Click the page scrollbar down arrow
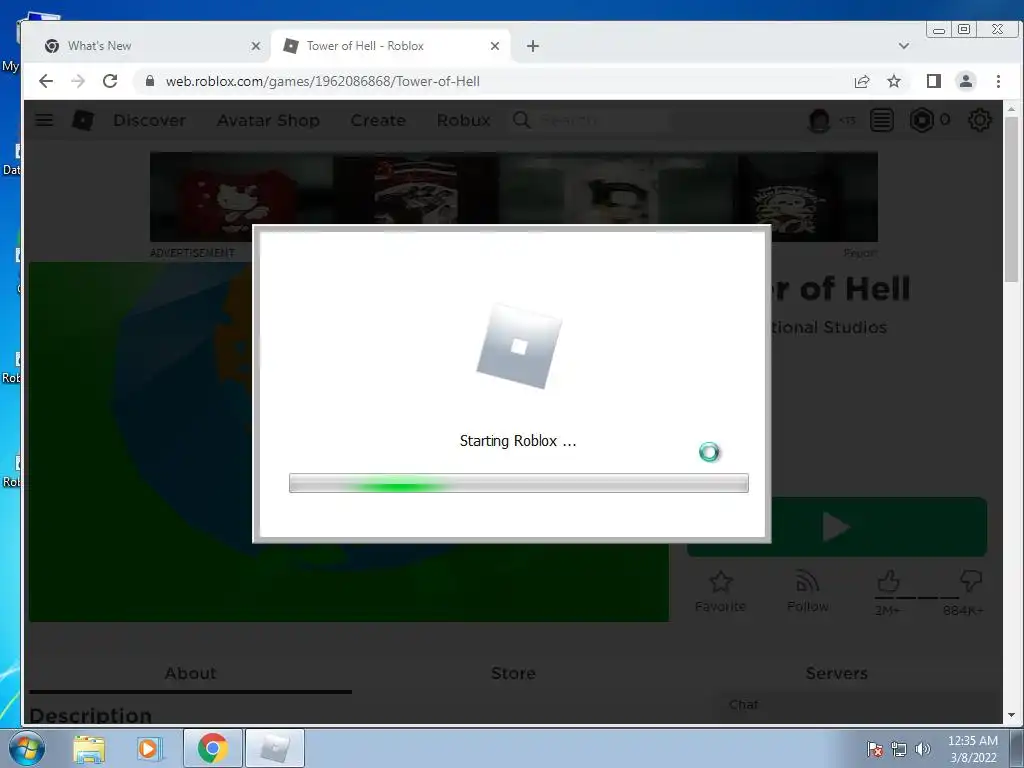Screen dimensions: 1024x768 click(1011, 715)
